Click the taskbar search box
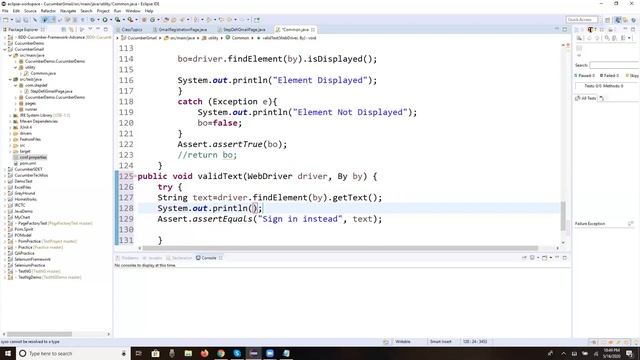This screenshot has height=360, width=640. point(73,353)
